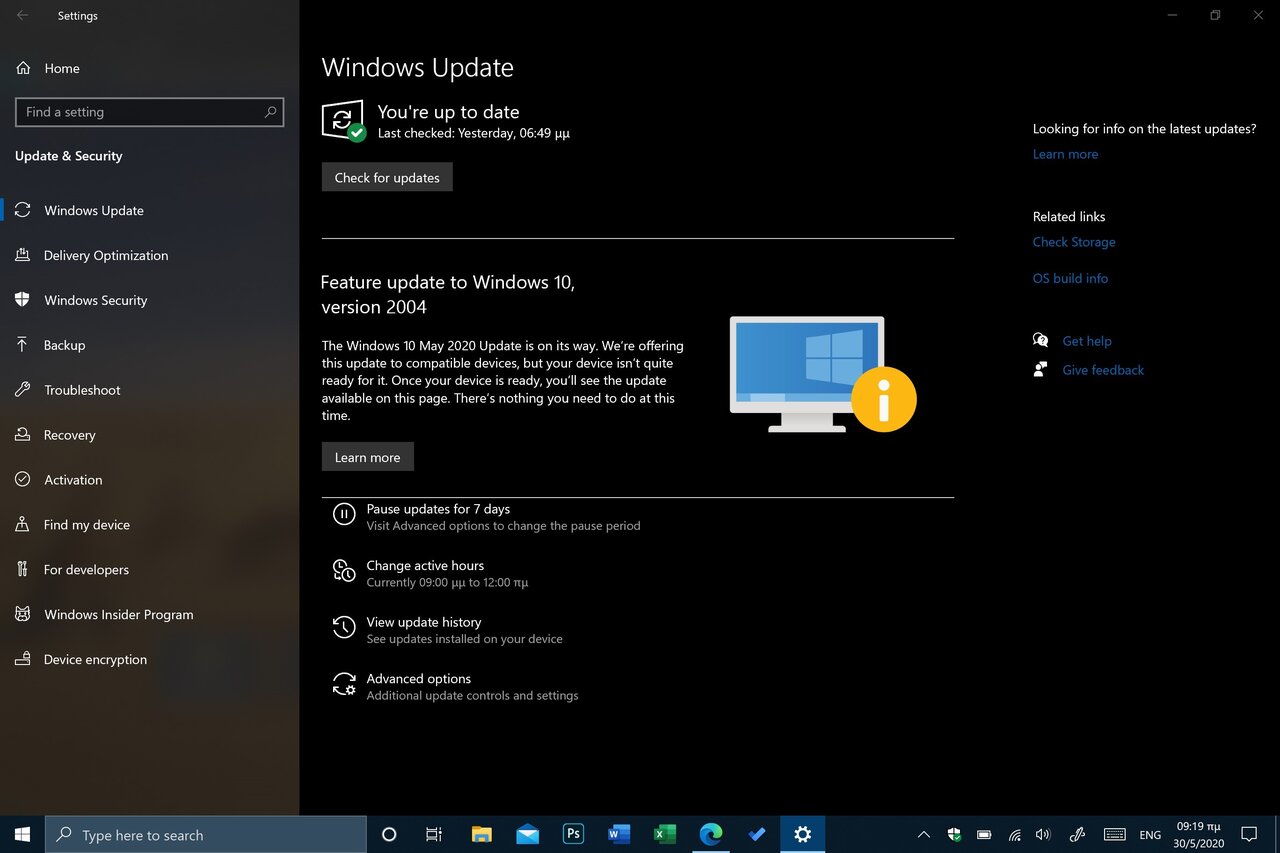
Task: Click the battery icon in the tray
Action: tap(984, 834)
